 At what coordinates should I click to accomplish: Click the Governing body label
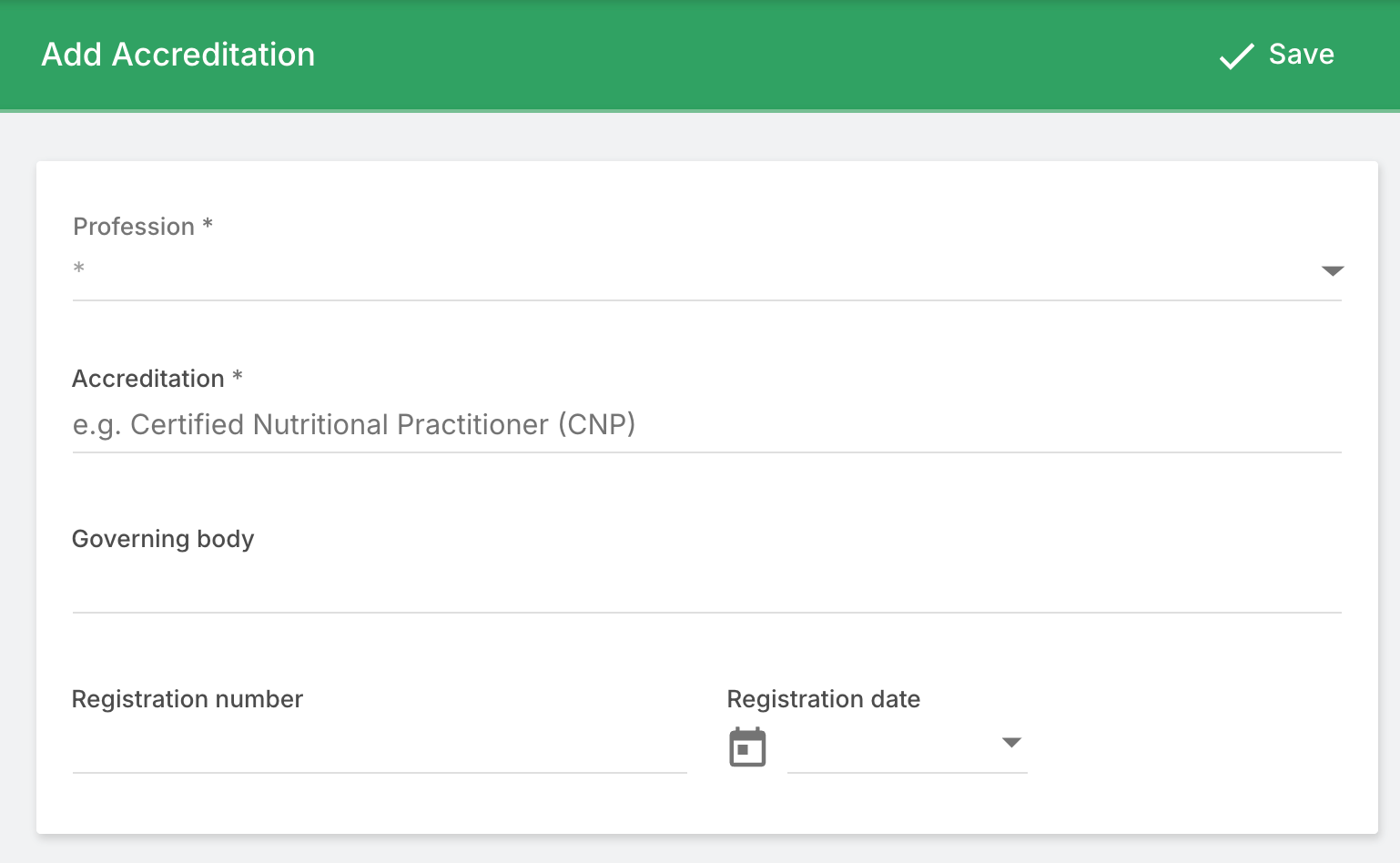[163, 539]
